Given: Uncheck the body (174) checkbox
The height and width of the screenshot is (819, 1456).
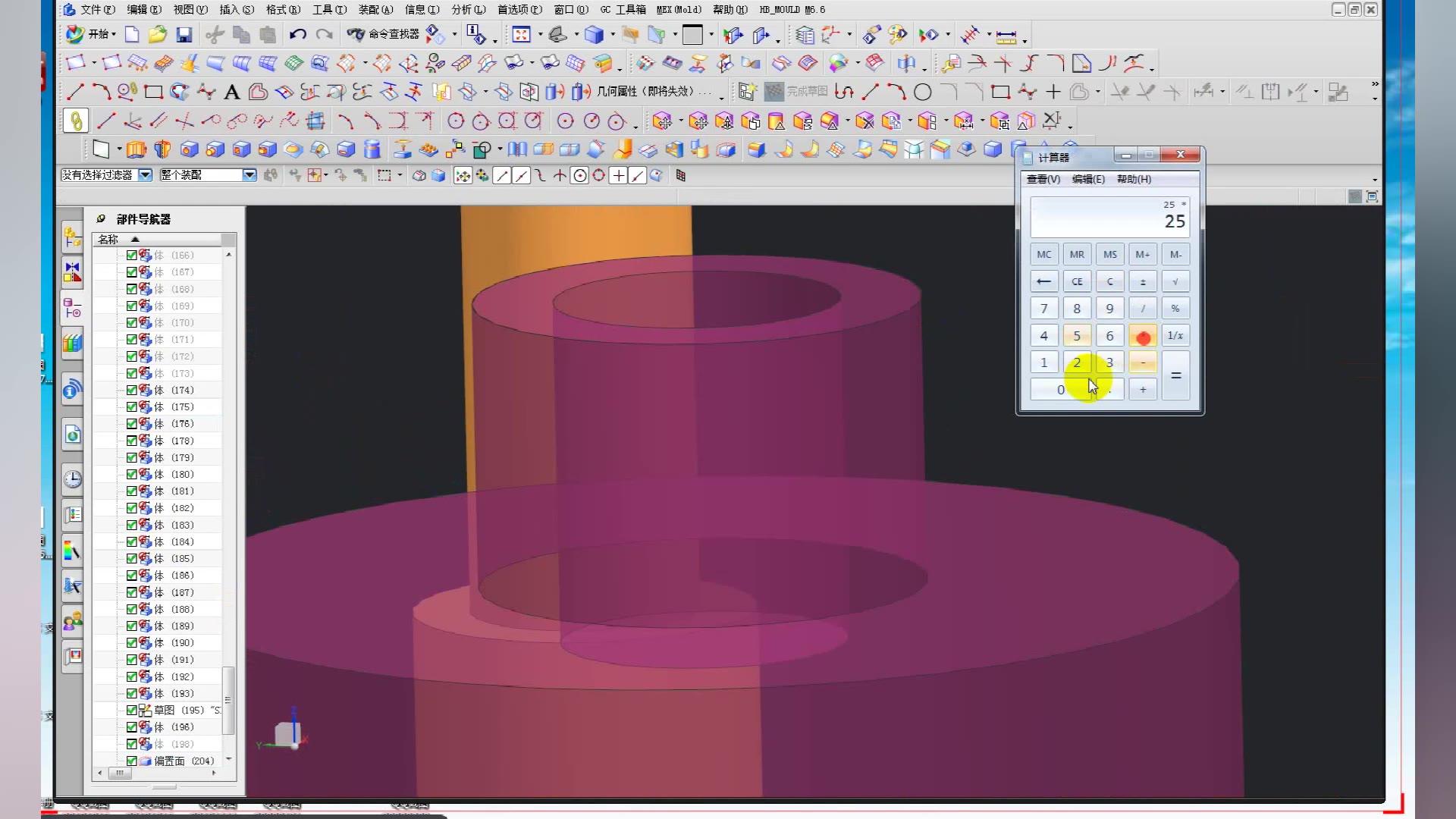Looking at the screenshot, I should click(x=132, y=390).
